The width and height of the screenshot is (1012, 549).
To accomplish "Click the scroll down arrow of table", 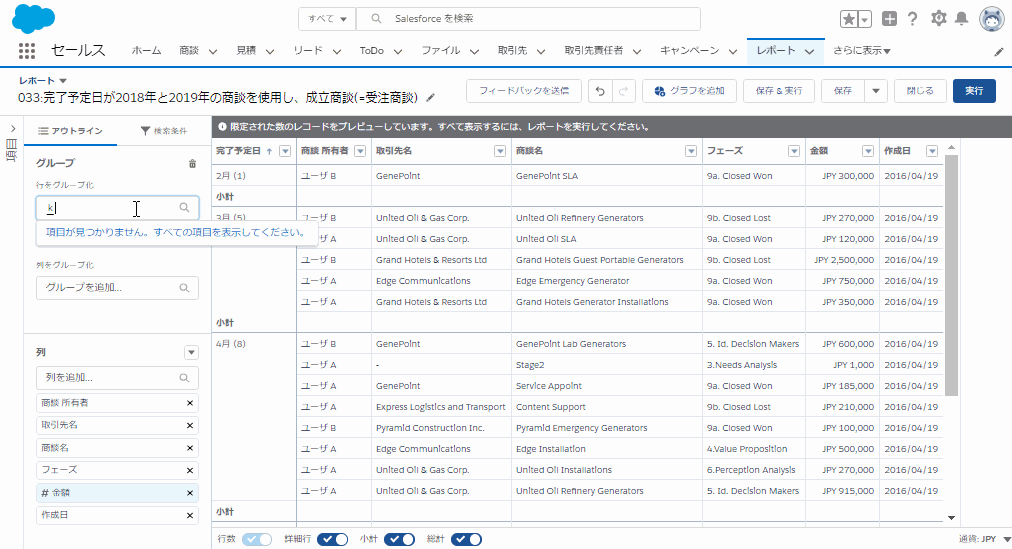I will (x=951, y=518).
